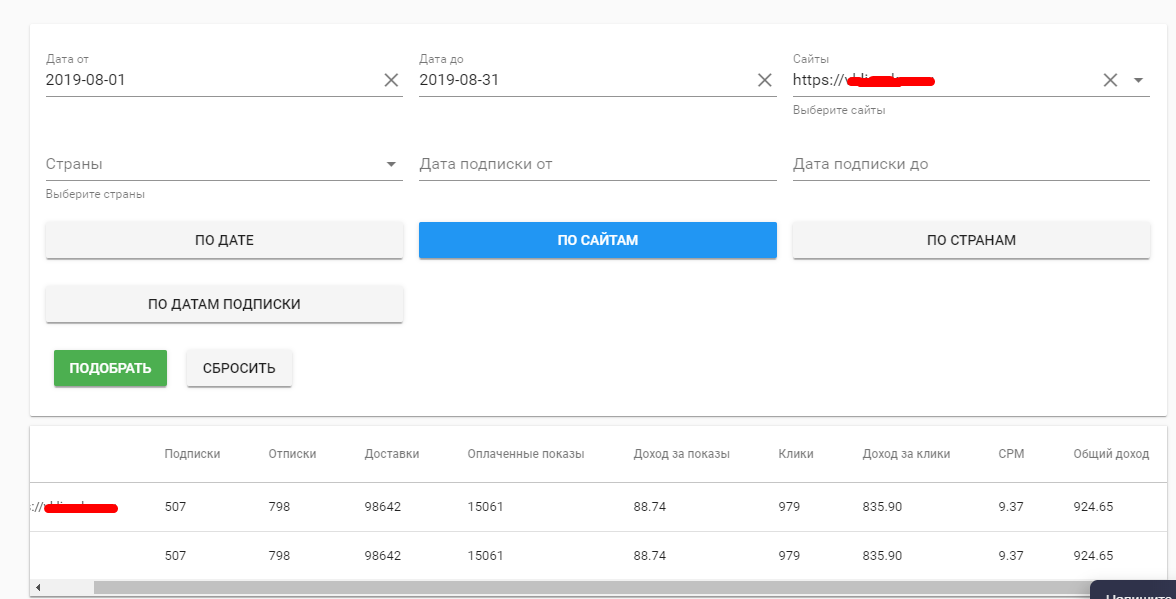Click the 'Дата подписки от' input field

pyautogui.click(x=597, y=164)
